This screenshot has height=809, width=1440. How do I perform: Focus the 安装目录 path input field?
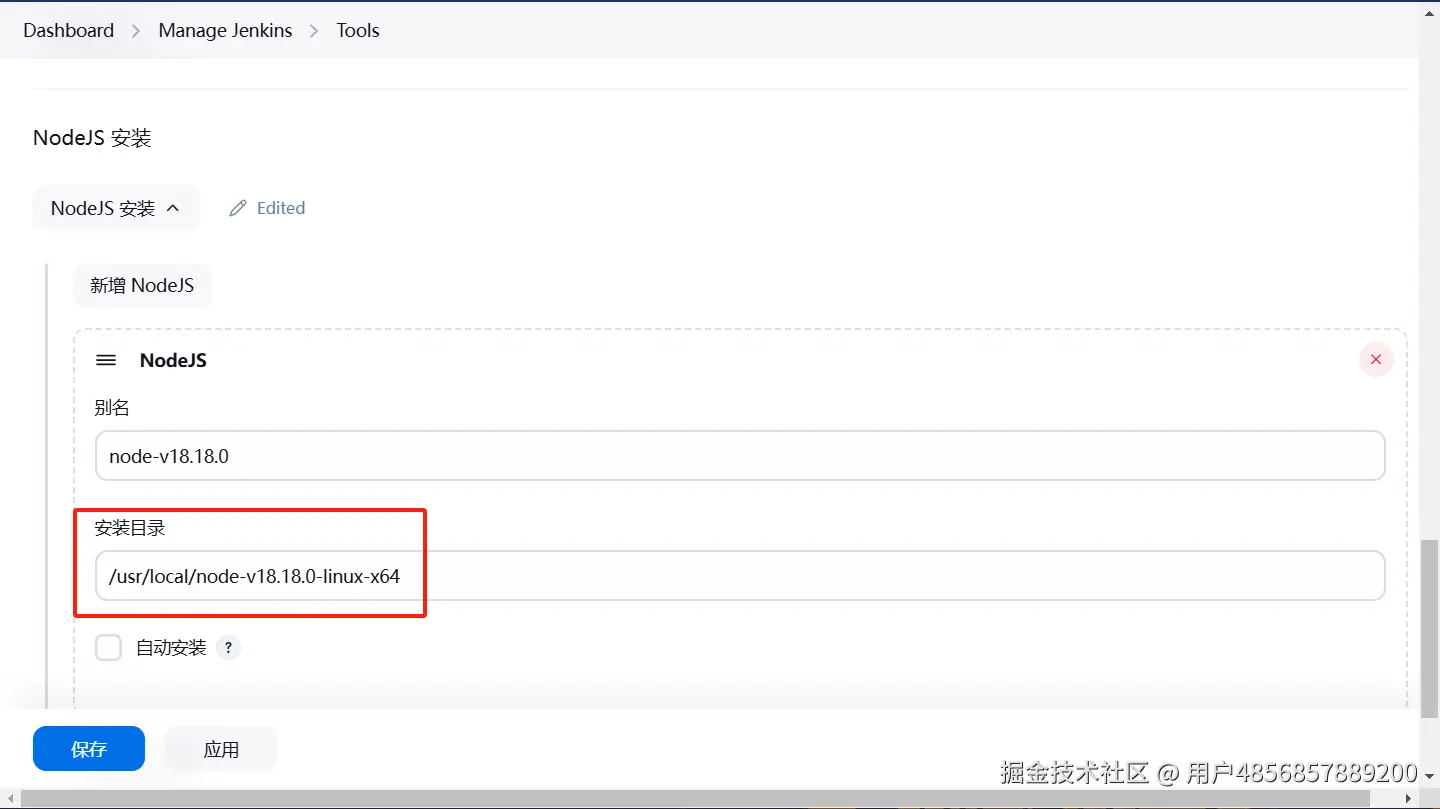740,576
